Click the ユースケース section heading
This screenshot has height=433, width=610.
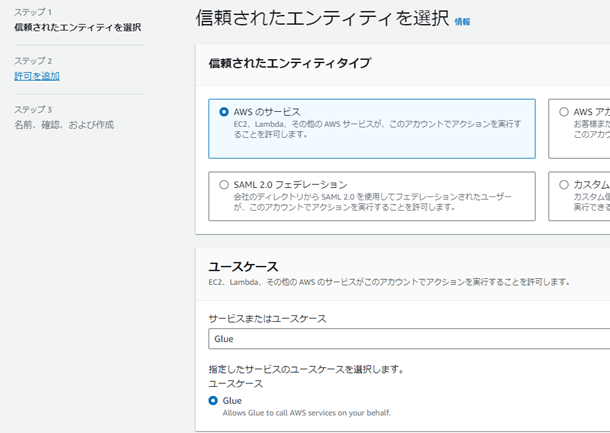coord(243,267)
